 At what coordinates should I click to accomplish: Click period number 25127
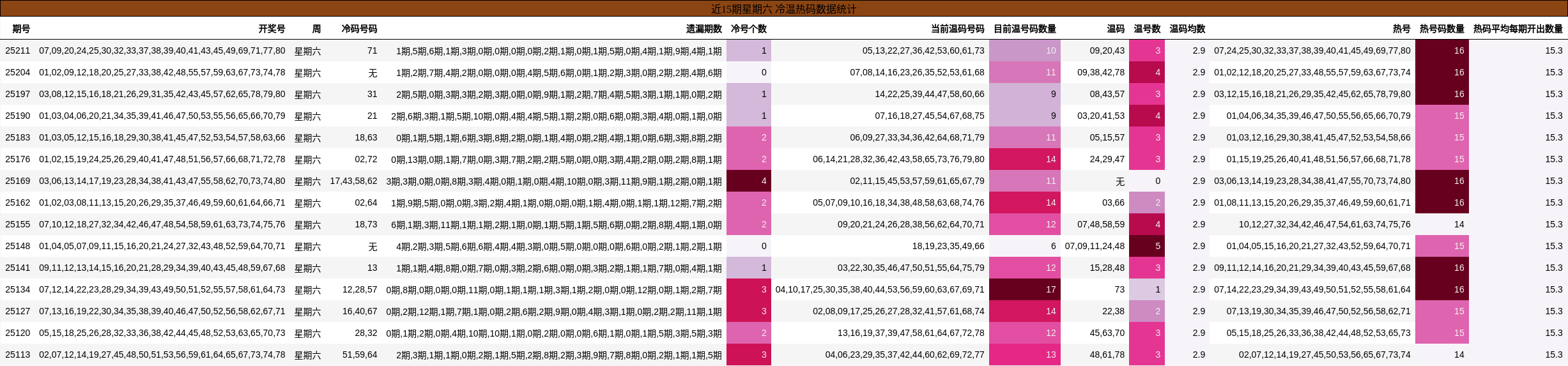(18, 311)
